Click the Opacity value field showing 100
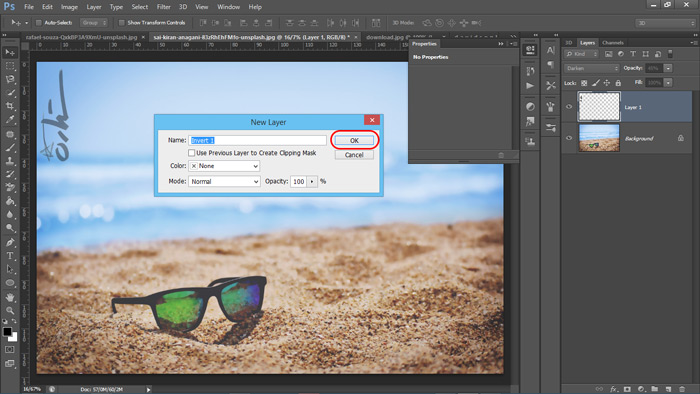Screen dimensions: 700x394 (x=299, y=182)
